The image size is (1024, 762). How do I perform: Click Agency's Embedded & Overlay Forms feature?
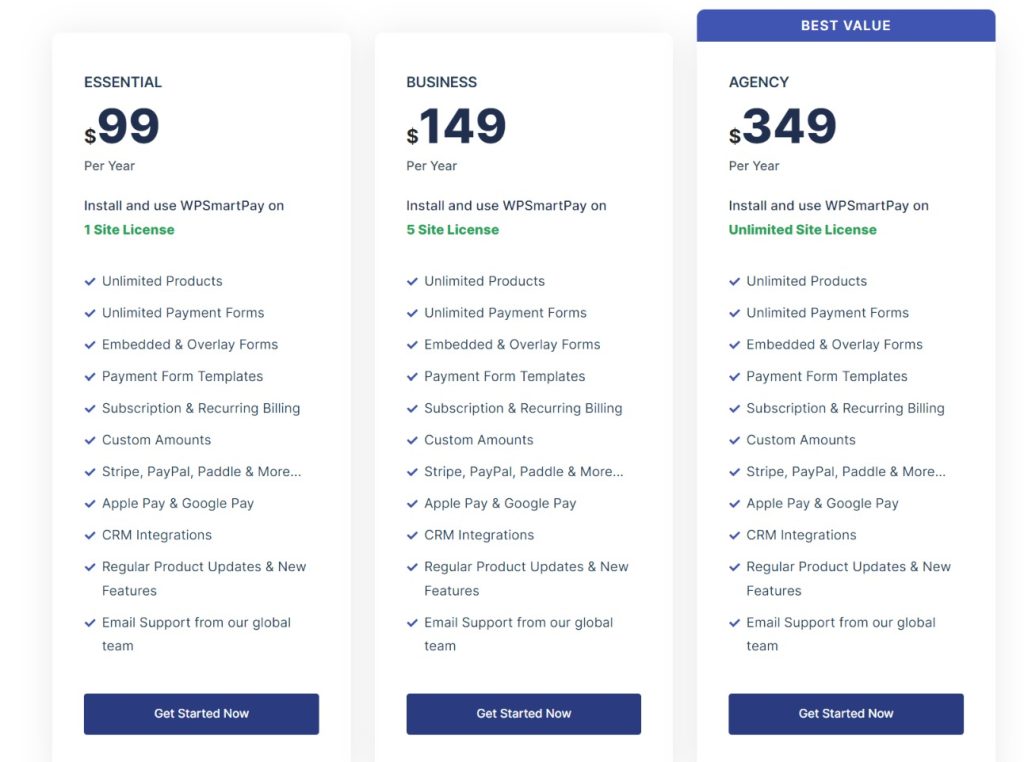coord(834,344)
